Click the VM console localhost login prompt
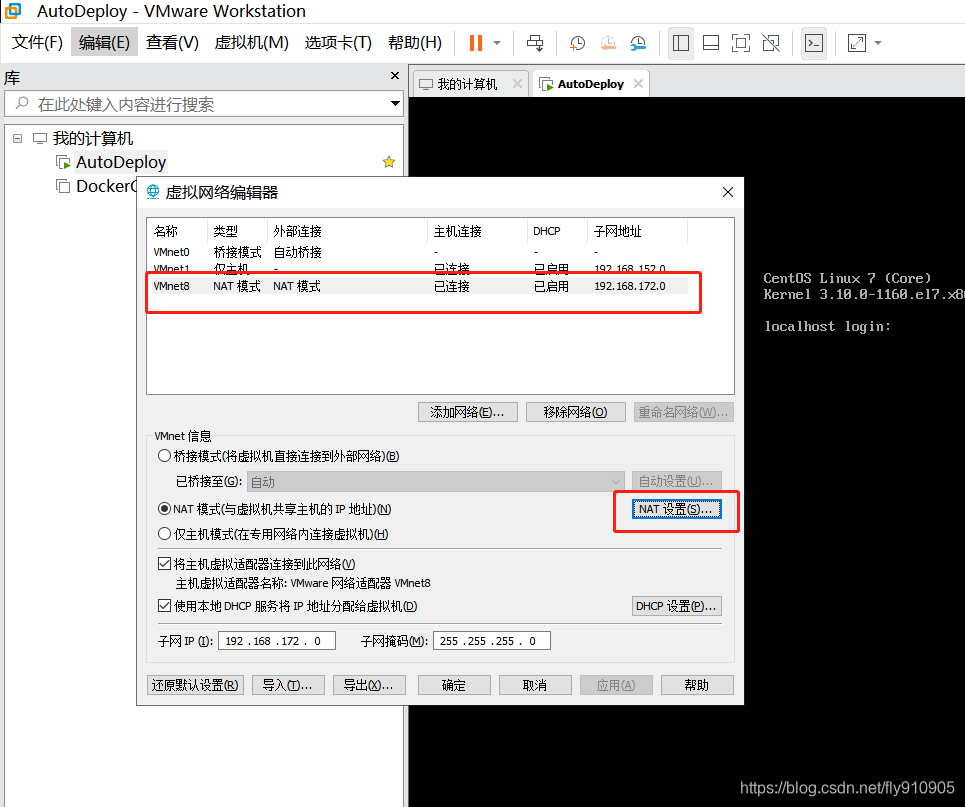965x807 pixels. 827,326
